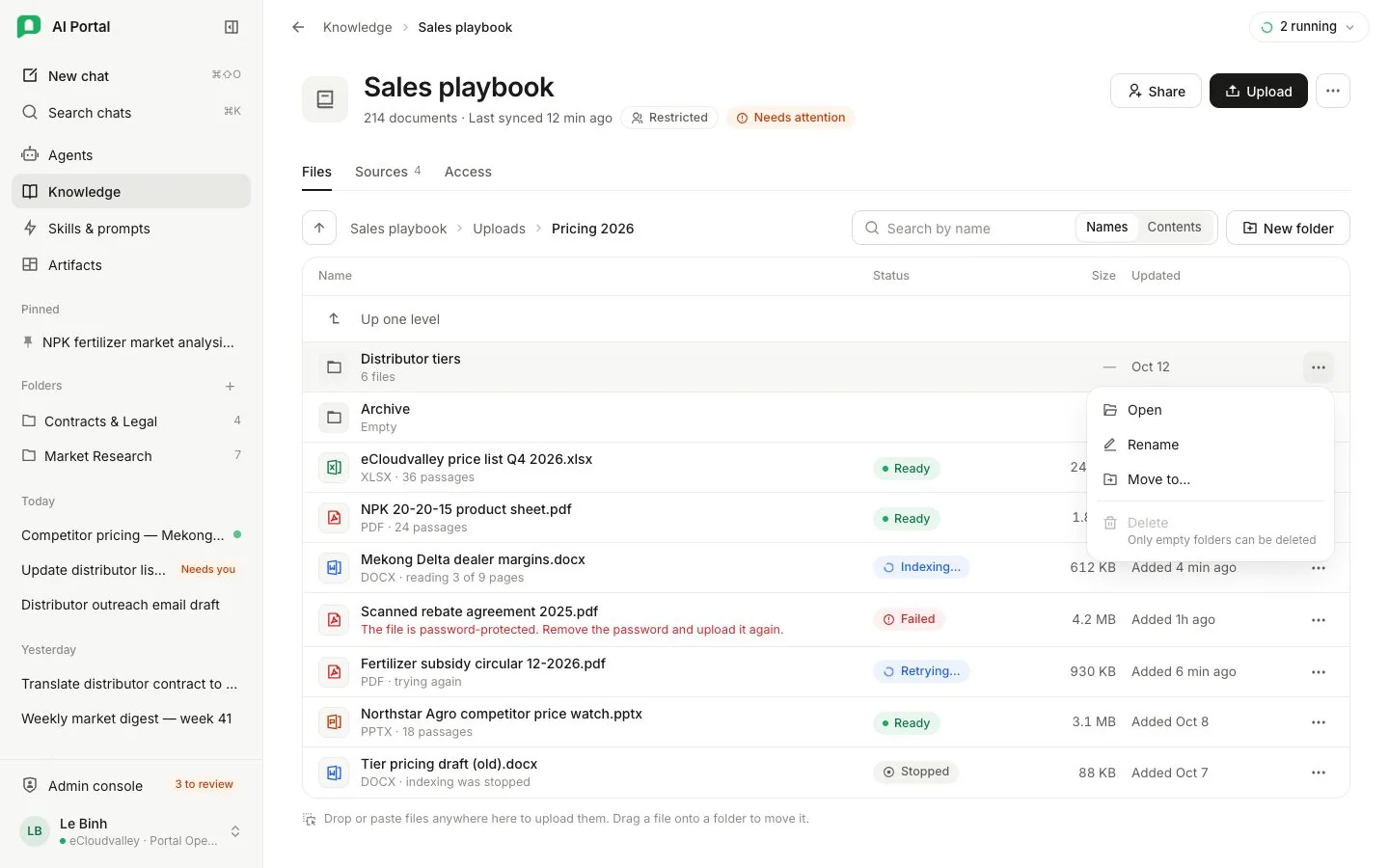This screenshot has height=868, width=1389.
Task: Click the AI Portal logo
Action: pyautogui.click(x=29, y=27)
